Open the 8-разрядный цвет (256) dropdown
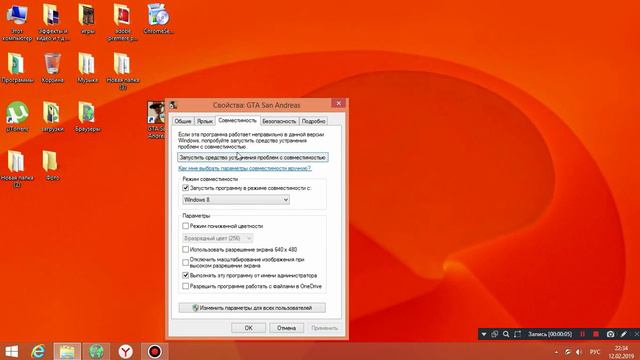 [x=218, y=238]
